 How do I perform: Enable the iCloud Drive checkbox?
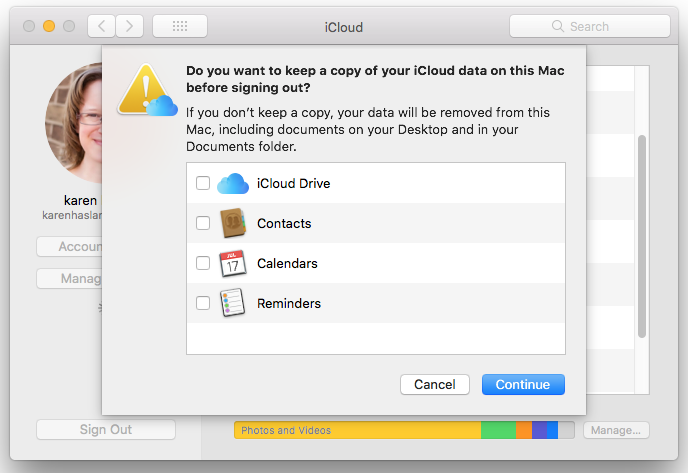pos(203,183)
